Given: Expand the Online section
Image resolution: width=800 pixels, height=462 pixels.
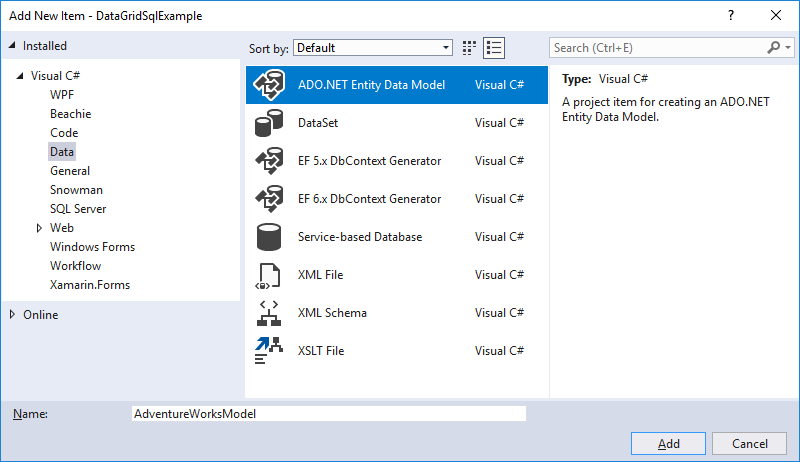Looking at the screenshot, I should coord(12,315).
